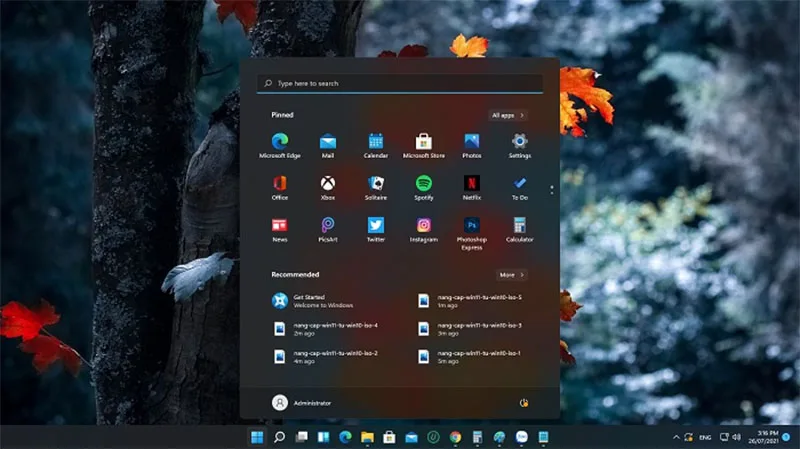Show all apps list
Image resolution: width=800 pixels, height=449 pixels.
[508, 115]
